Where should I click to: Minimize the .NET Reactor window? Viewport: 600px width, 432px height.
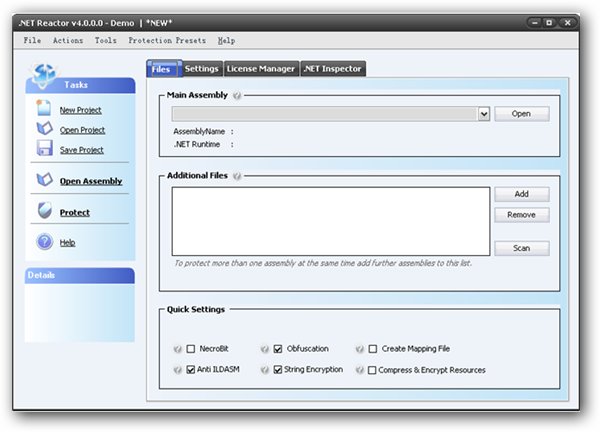pos(535,23)
